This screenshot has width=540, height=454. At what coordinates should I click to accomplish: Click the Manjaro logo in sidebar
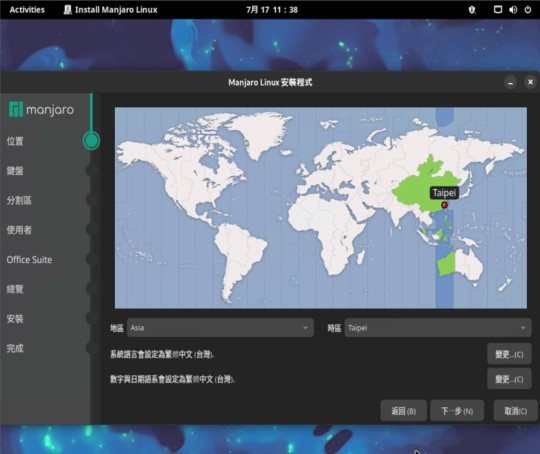coord(41,110)
